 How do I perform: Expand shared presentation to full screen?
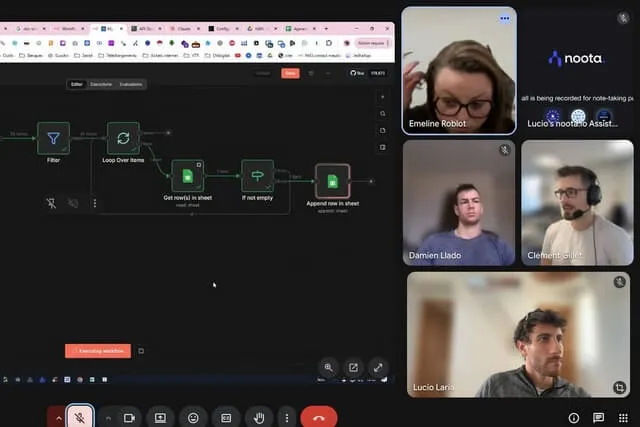378,367
